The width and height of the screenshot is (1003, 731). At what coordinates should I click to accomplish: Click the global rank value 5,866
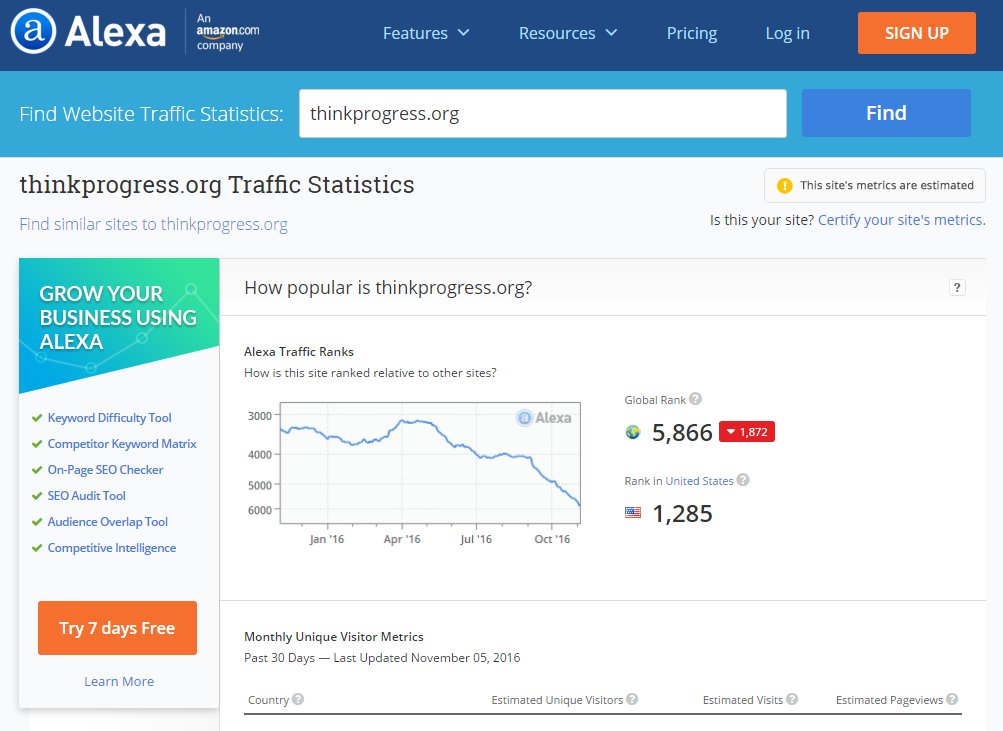[x=682, y=432]
